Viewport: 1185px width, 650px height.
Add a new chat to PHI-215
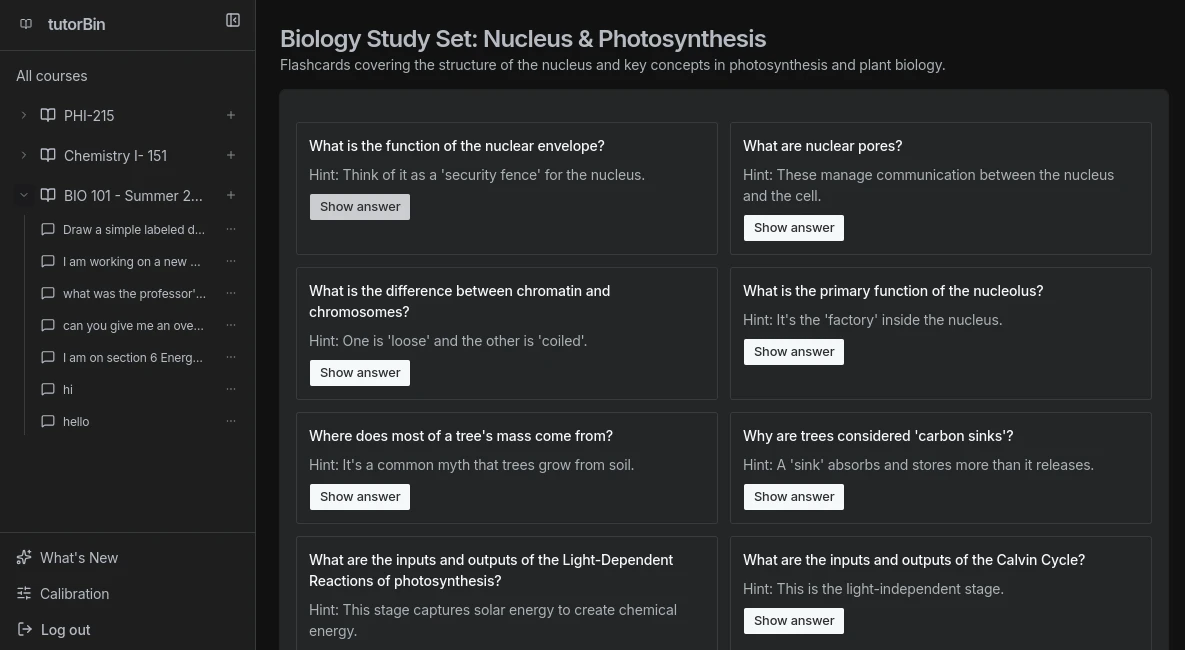231,115
